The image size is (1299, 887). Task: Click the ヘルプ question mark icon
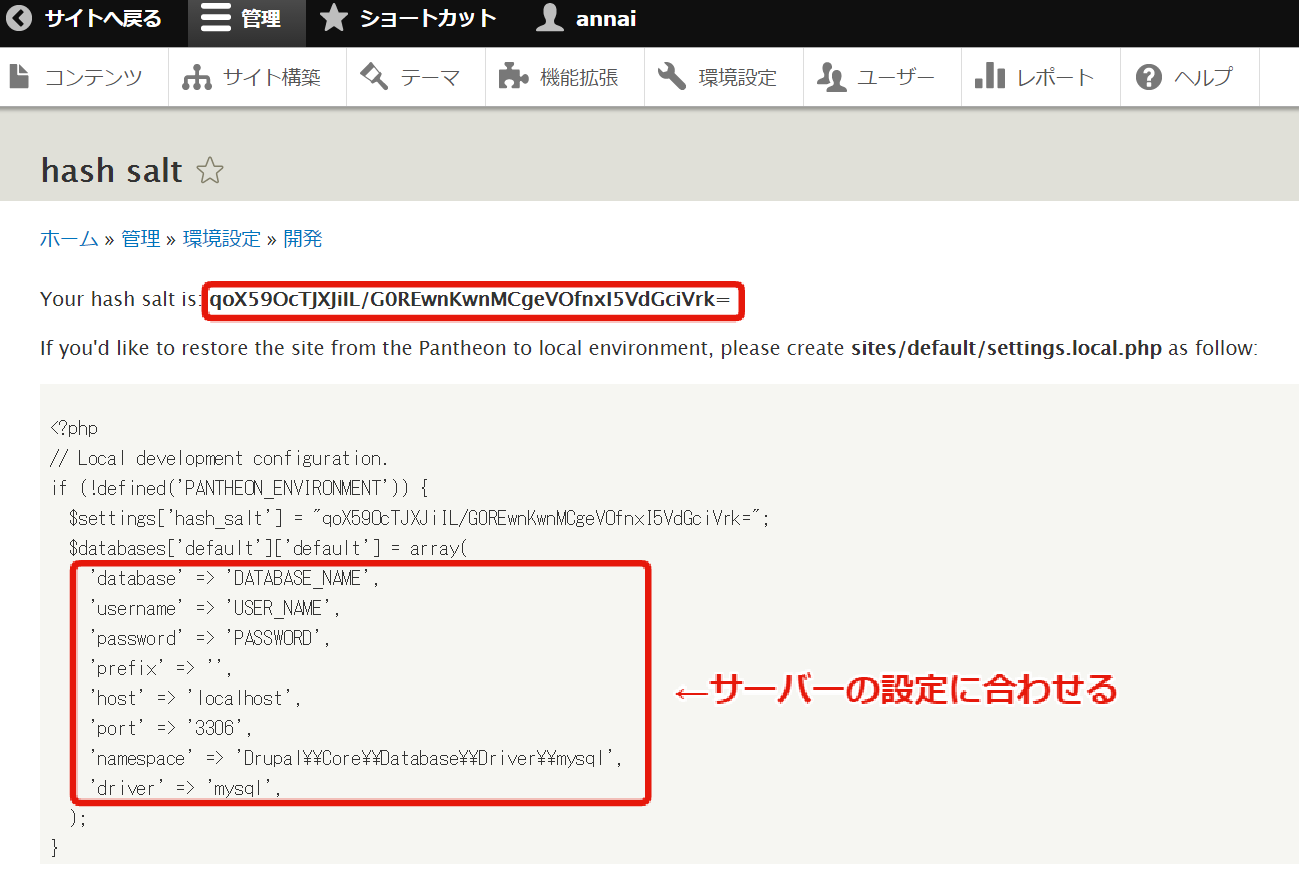coord(1150,77)
